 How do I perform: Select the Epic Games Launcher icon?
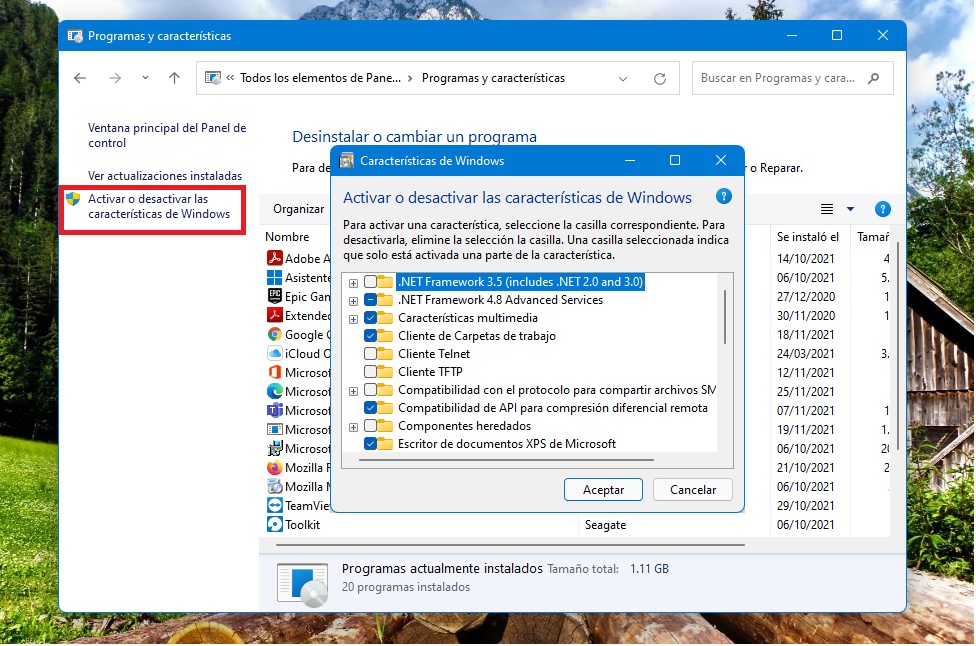[273, 297]
